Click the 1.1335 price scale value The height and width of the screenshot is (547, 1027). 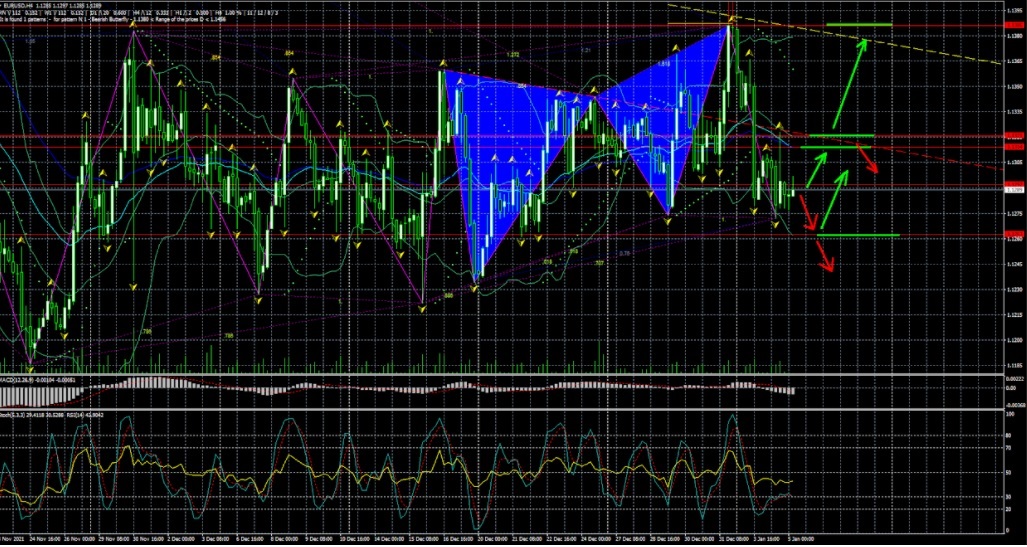(x=1015, y=112)
